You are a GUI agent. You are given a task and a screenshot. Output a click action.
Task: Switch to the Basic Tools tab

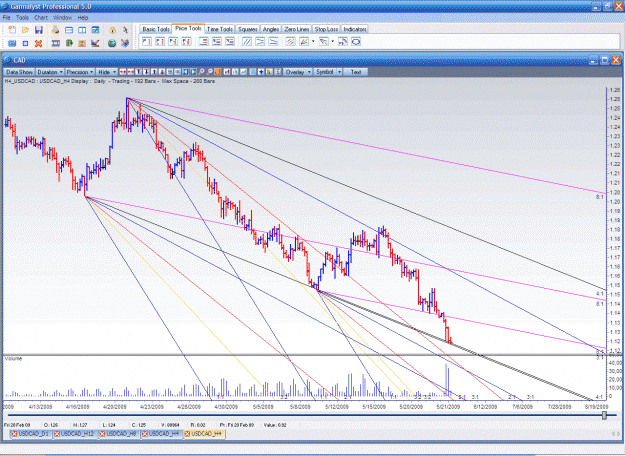156,29
